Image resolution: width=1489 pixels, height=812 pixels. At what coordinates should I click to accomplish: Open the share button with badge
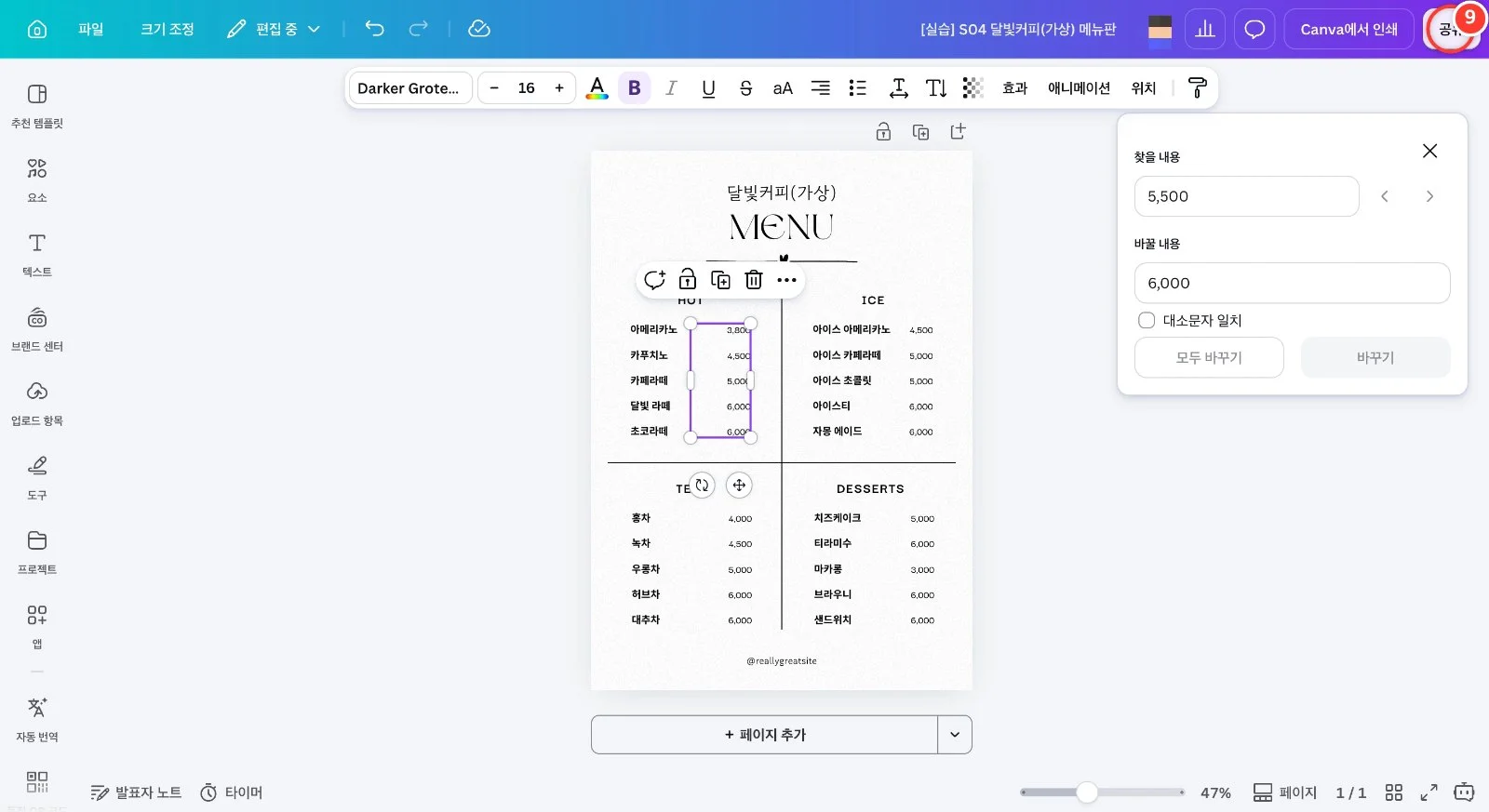tap(1451, 29)
